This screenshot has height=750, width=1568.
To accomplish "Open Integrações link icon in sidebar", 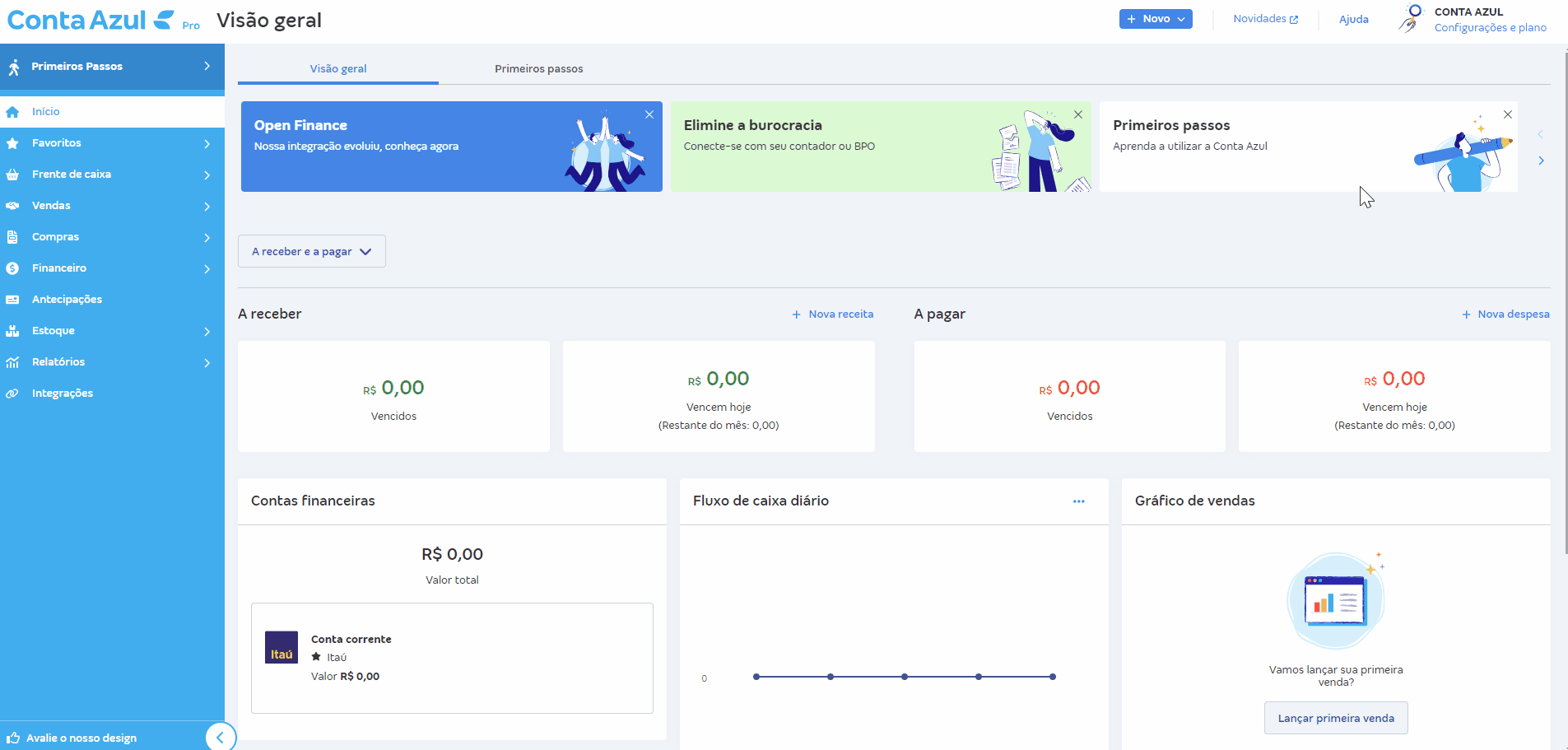I will click(12, 394).
